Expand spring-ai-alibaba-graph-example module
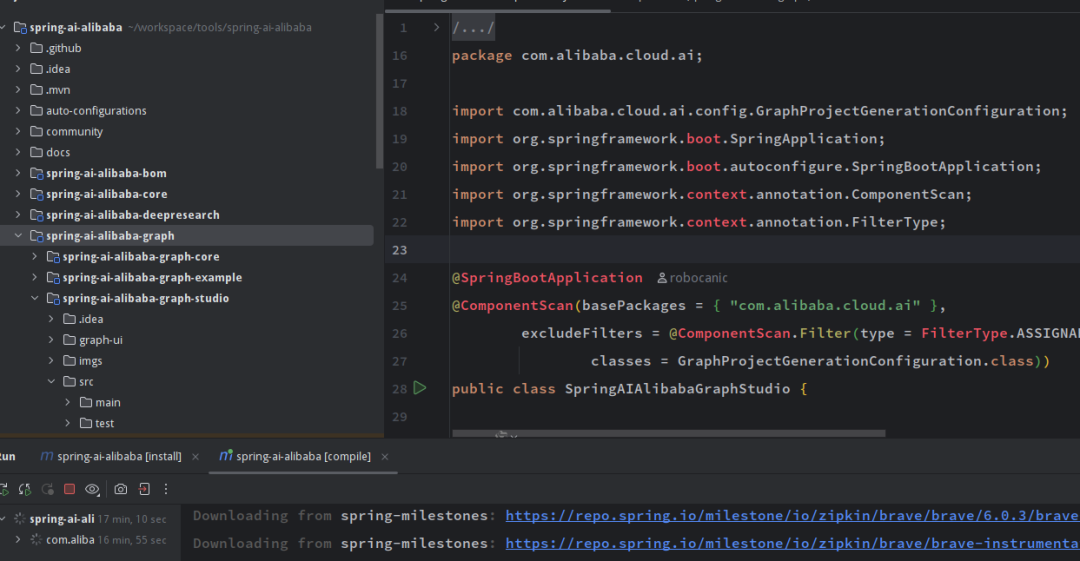 pos(34,277)
